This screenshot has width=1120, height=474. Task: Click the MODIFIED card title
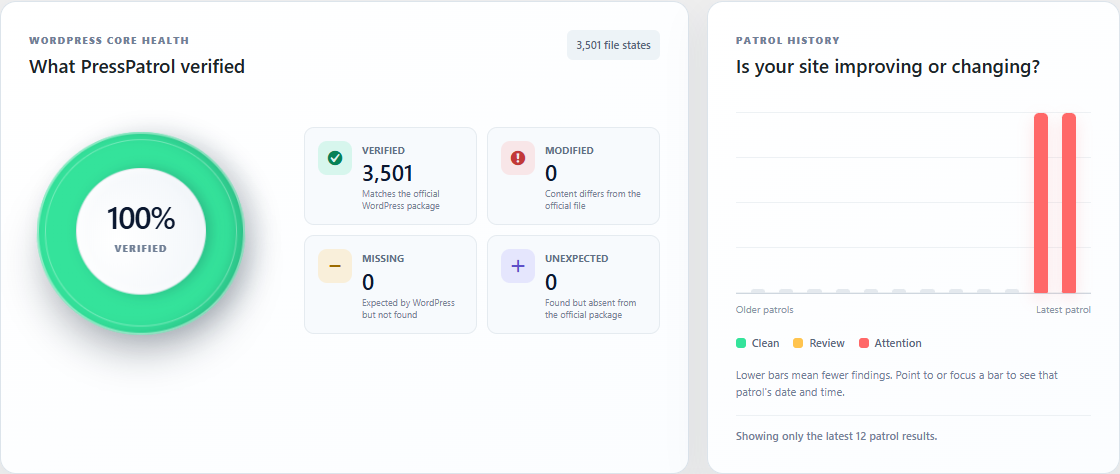click(569, 151)
